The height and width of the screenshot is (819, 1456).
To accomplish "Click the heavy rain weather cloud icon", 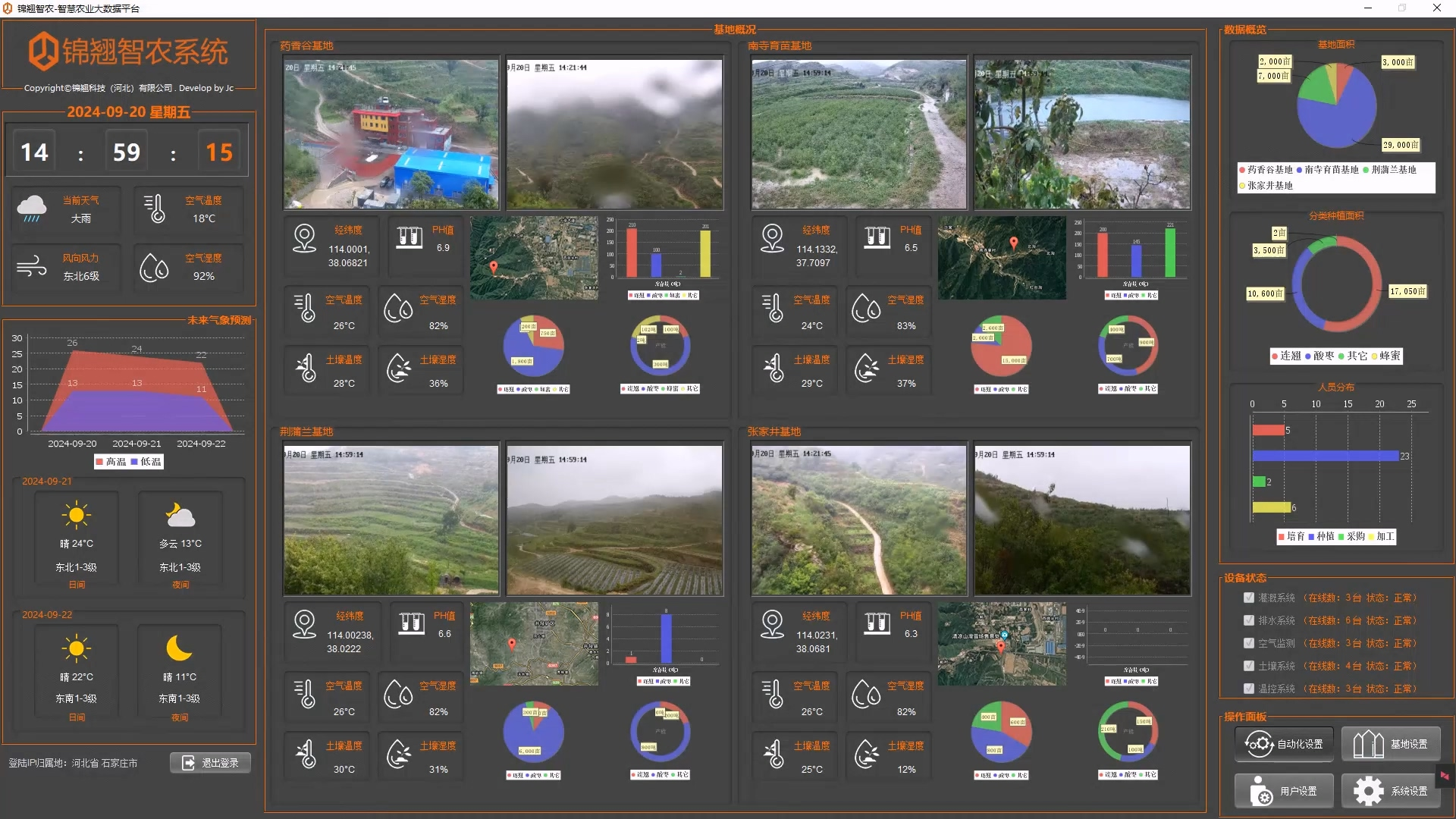I will tap(32, 208).
